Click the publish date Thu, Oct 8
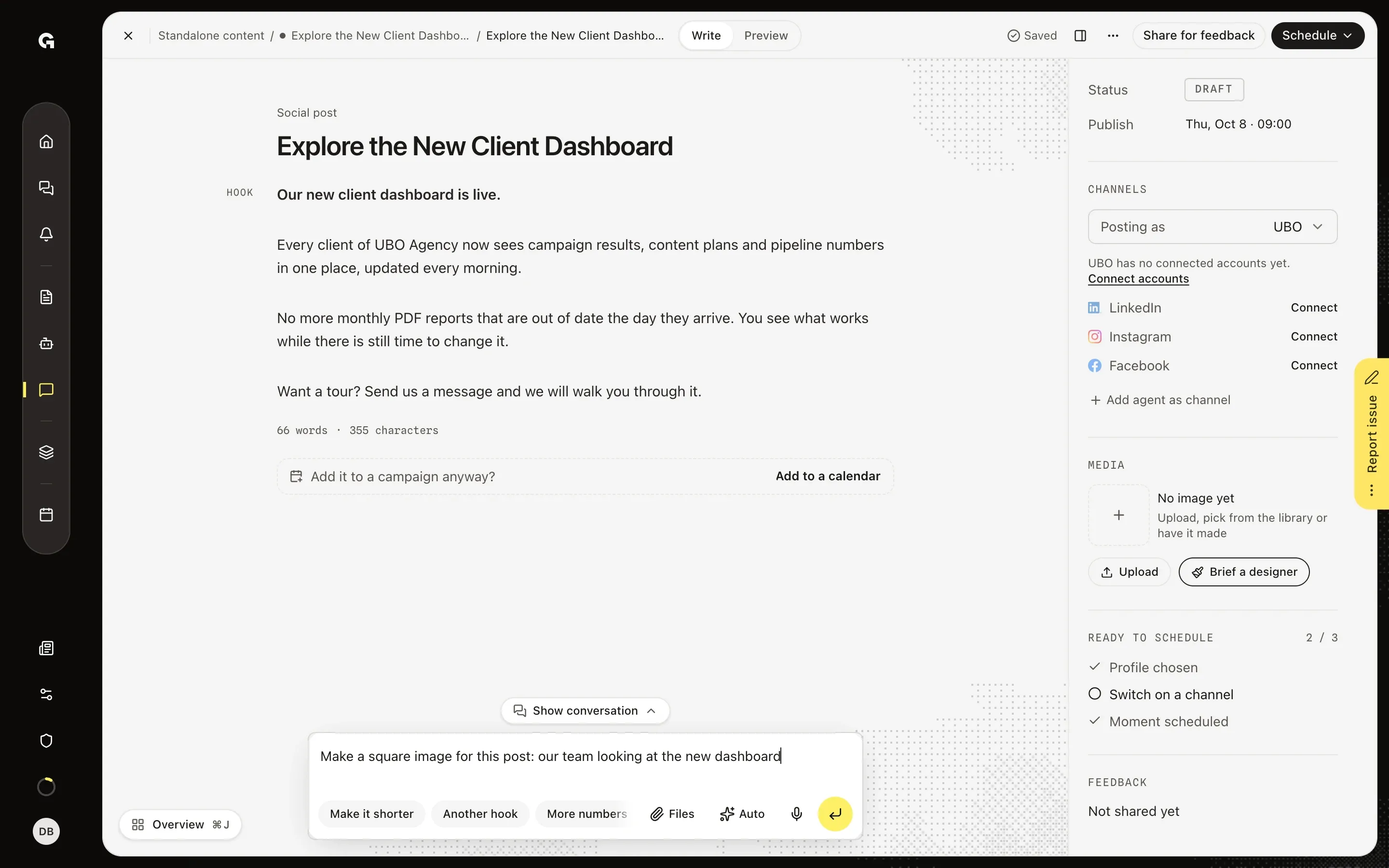Screen dimensions: 1389x868 tap(1238, 124)
